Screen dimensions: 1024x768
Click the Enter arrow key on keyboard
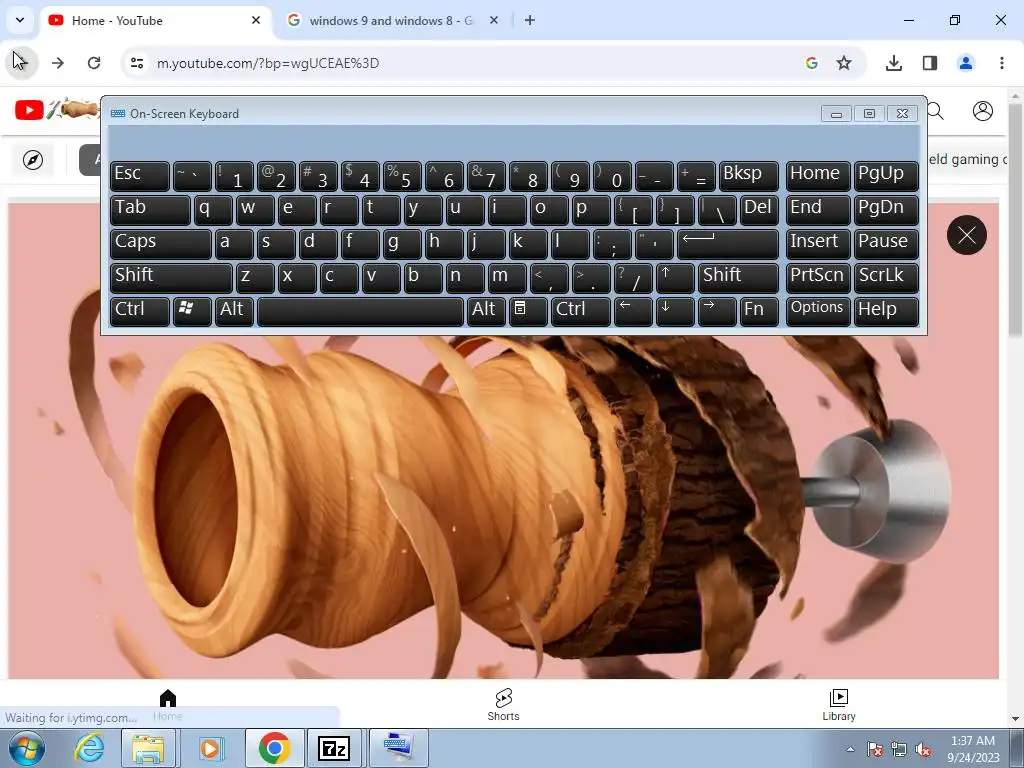pyautogui.click(x=728, y=244)
